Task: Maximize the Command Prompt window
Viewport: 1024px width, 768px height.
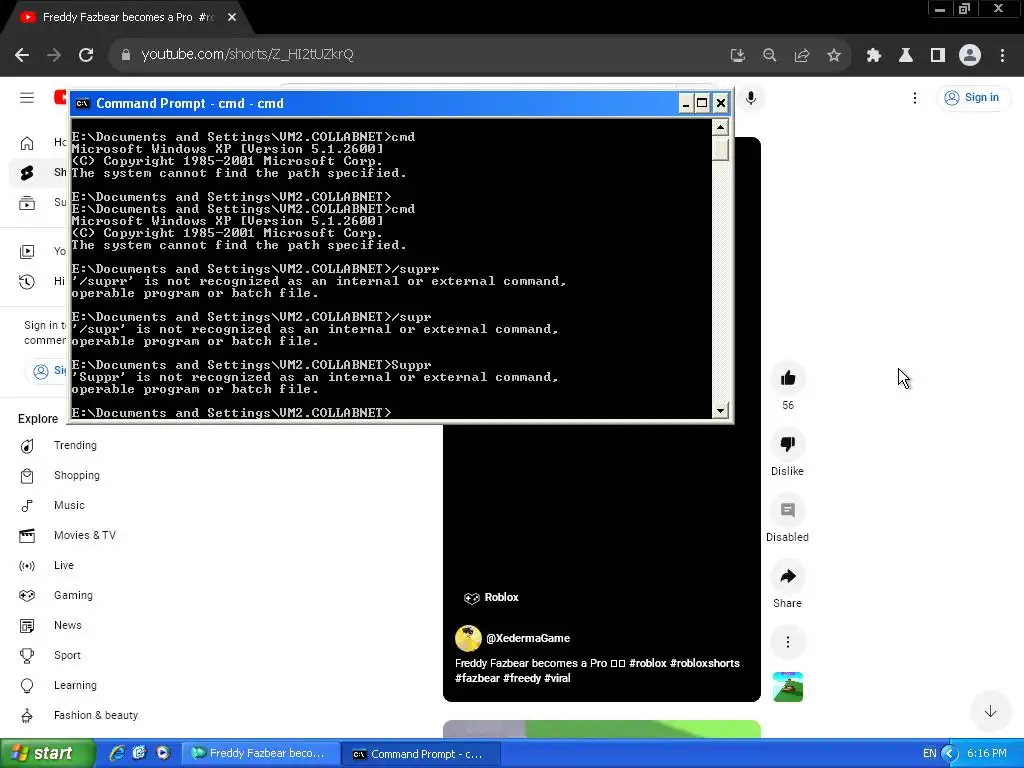Action: tap(702, 103)
